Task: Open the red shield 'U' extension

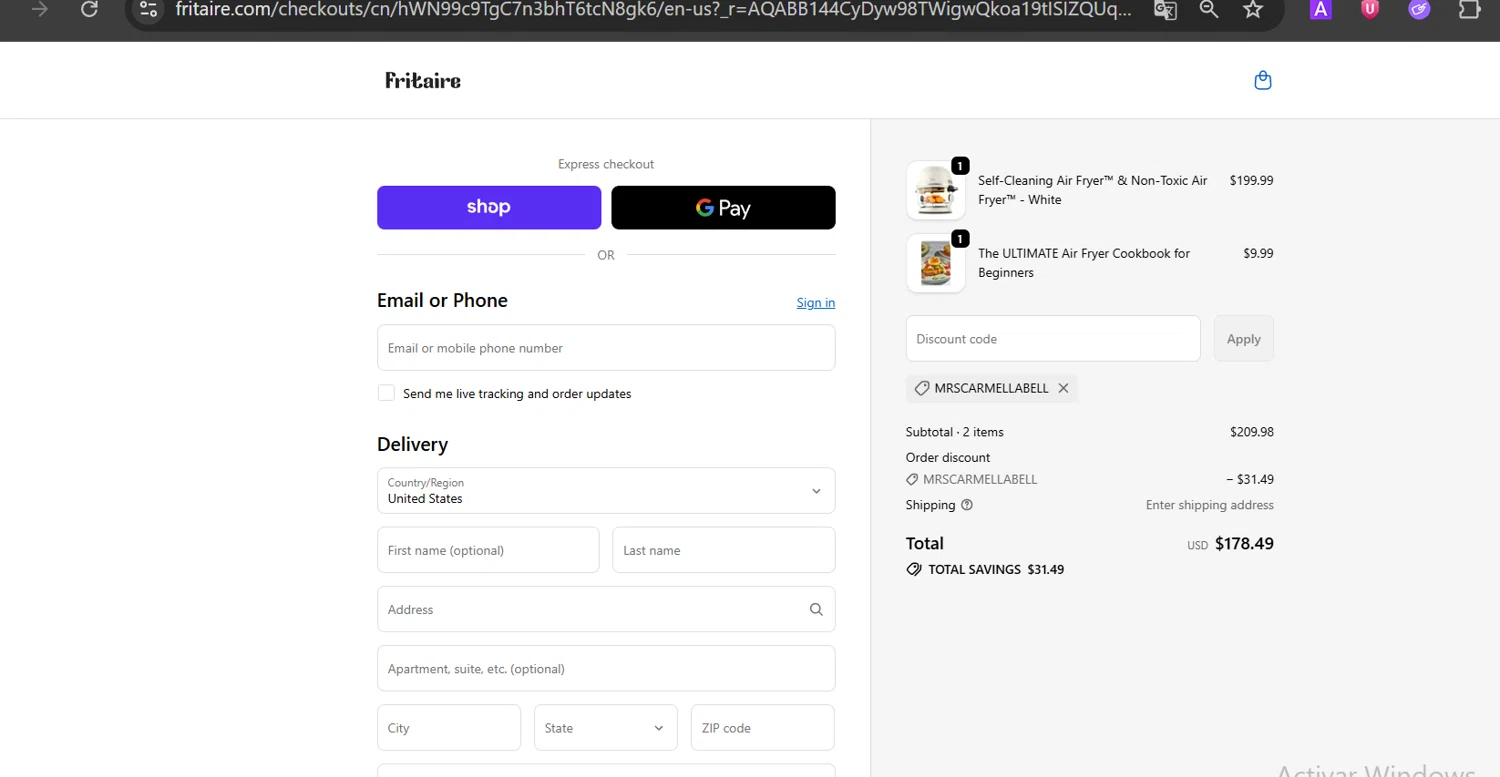Action: (x=1370, y=9)
